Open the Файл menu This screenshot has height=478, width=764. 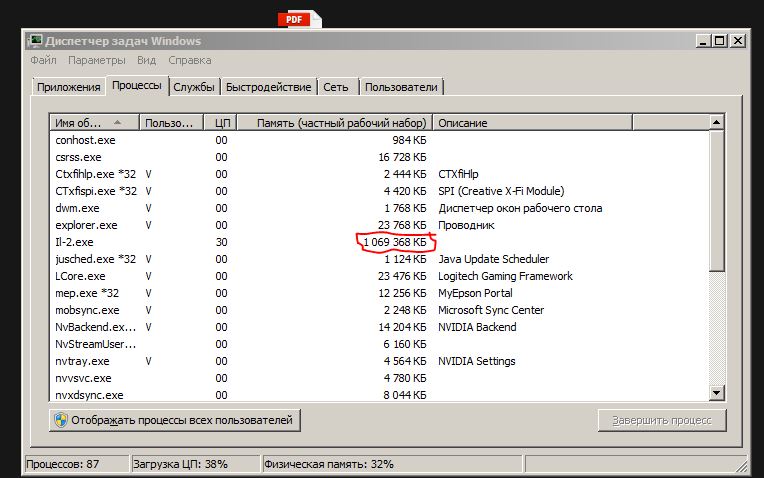(x=43, y=60)
